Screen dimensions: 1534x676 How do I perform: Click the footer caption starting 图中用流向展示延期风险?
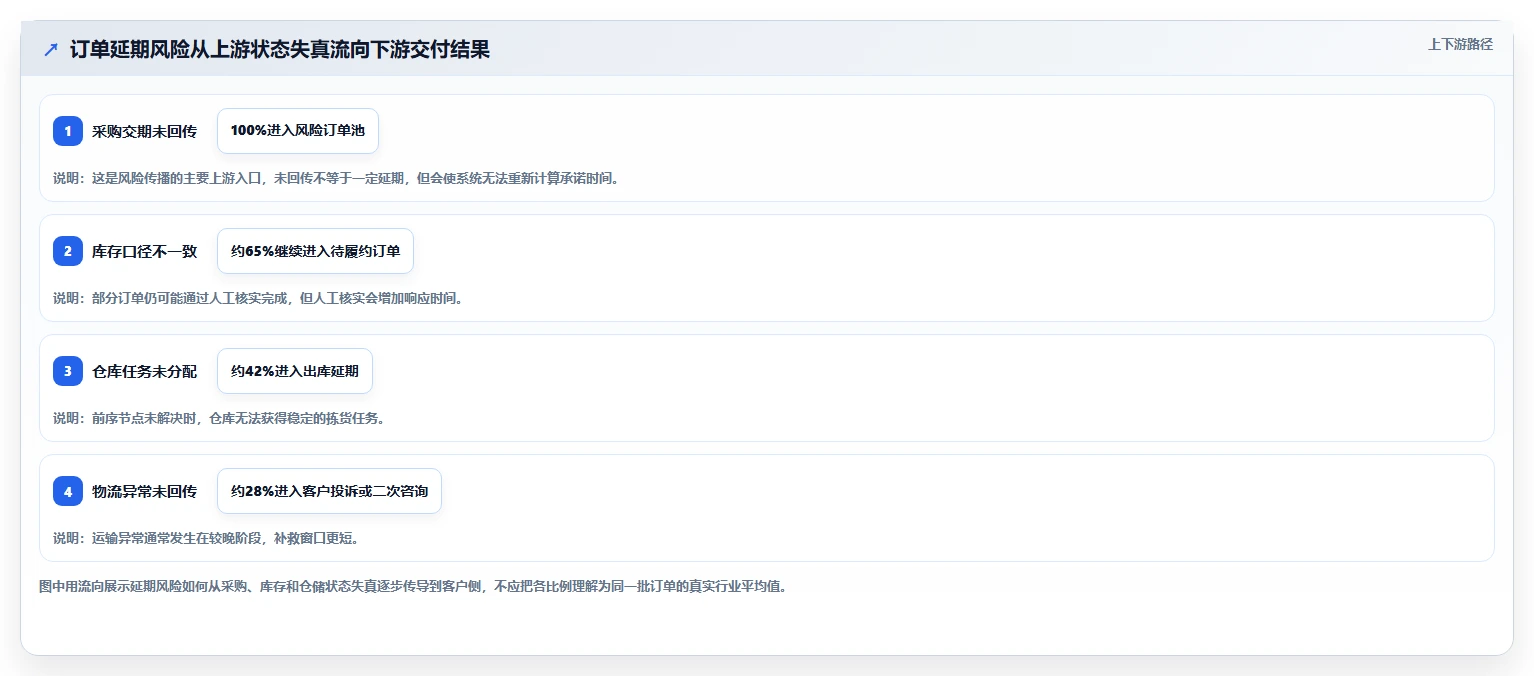click(413, 587)
